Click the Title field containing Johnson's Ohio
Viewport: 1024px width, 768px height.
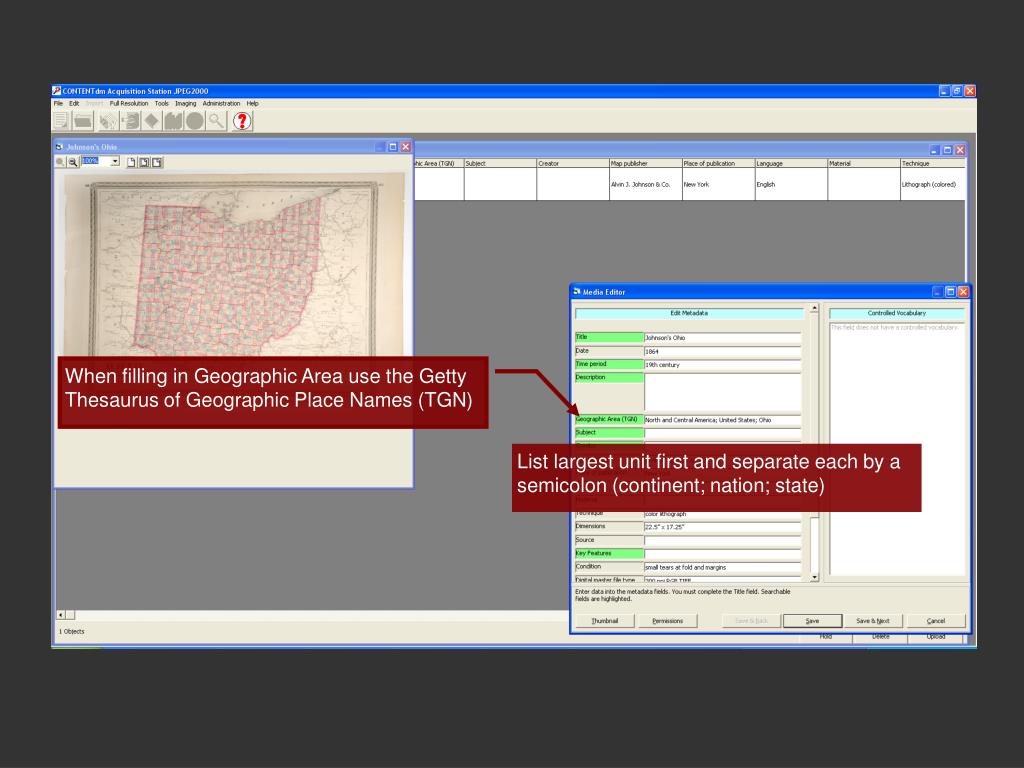(x=722, y=338)
